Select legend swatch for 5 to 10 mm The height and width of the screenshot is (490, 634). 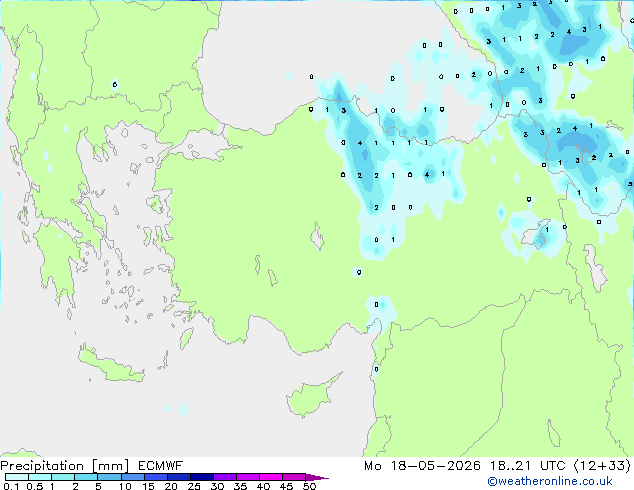[109, 477]
